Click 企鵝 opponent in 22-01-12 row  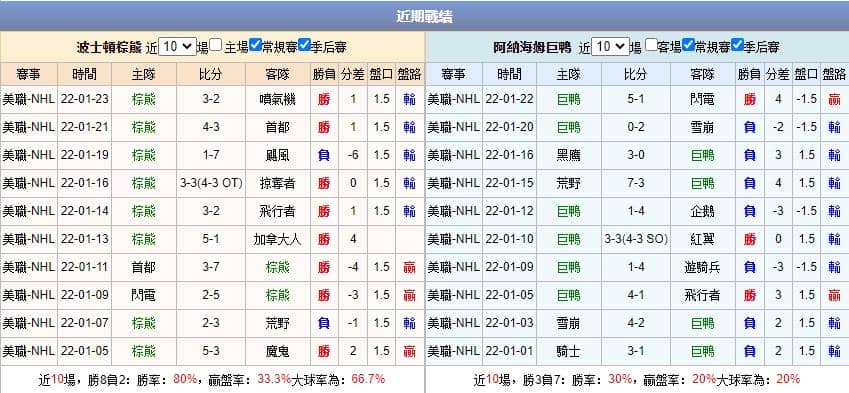click(702, 212)
